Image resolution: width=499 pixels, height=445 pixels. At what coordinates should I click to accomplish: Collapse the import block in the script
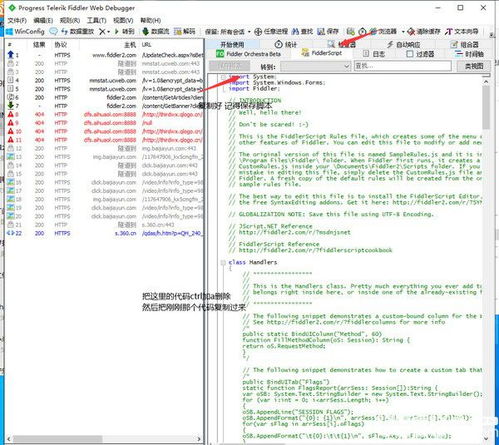(x=223, y=77)
